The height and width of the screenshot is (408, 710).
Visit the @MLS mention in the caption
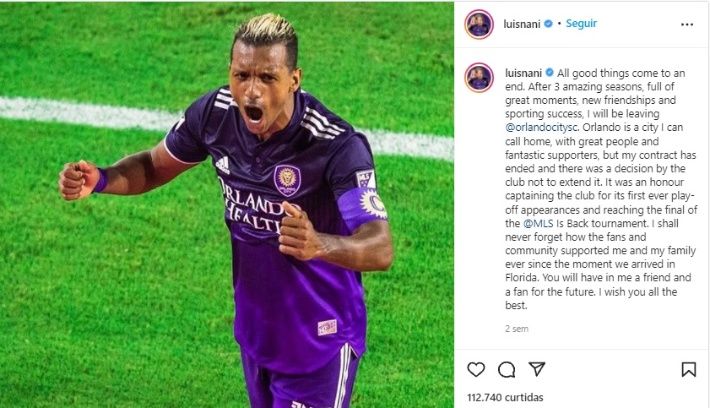538,223
